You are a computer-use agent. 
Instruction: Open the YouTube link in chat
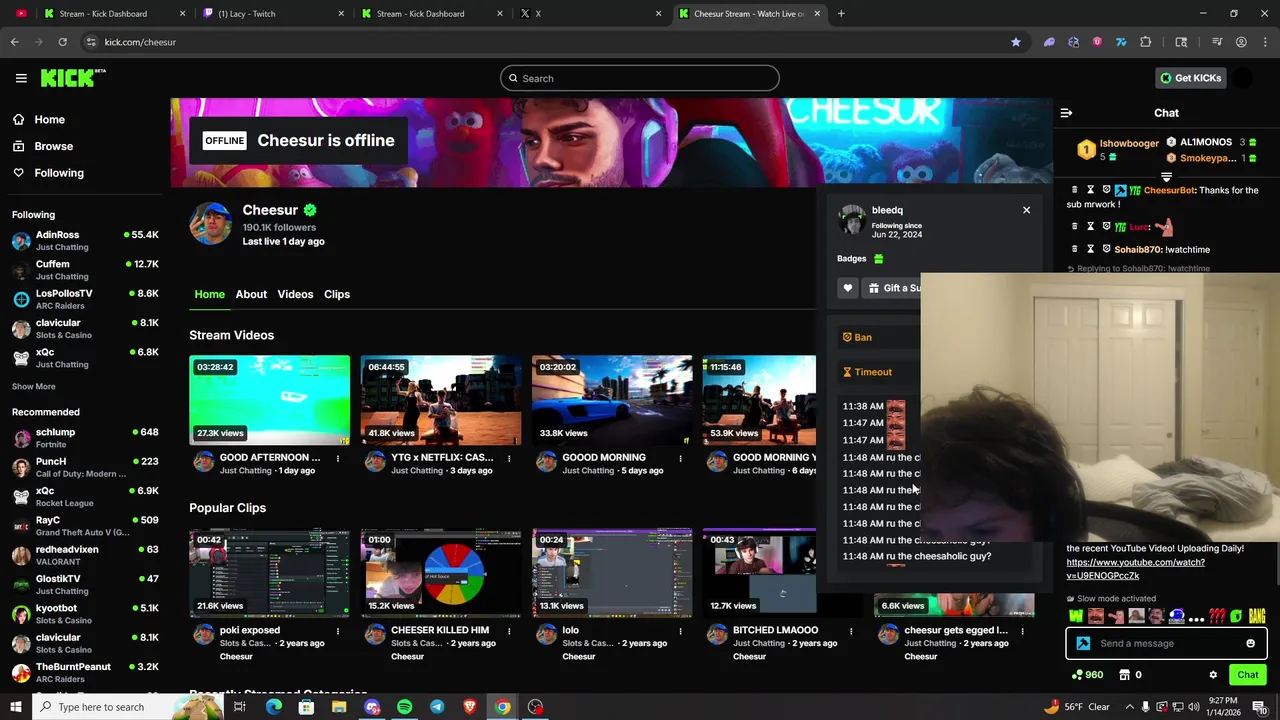pos(1135,569)
